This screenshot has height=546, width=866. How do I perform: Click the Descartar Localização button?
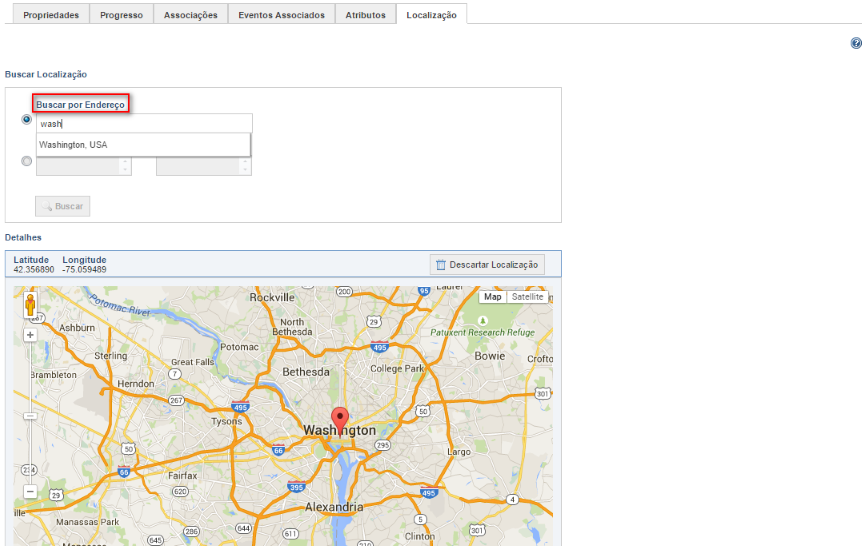pos(487,264)
